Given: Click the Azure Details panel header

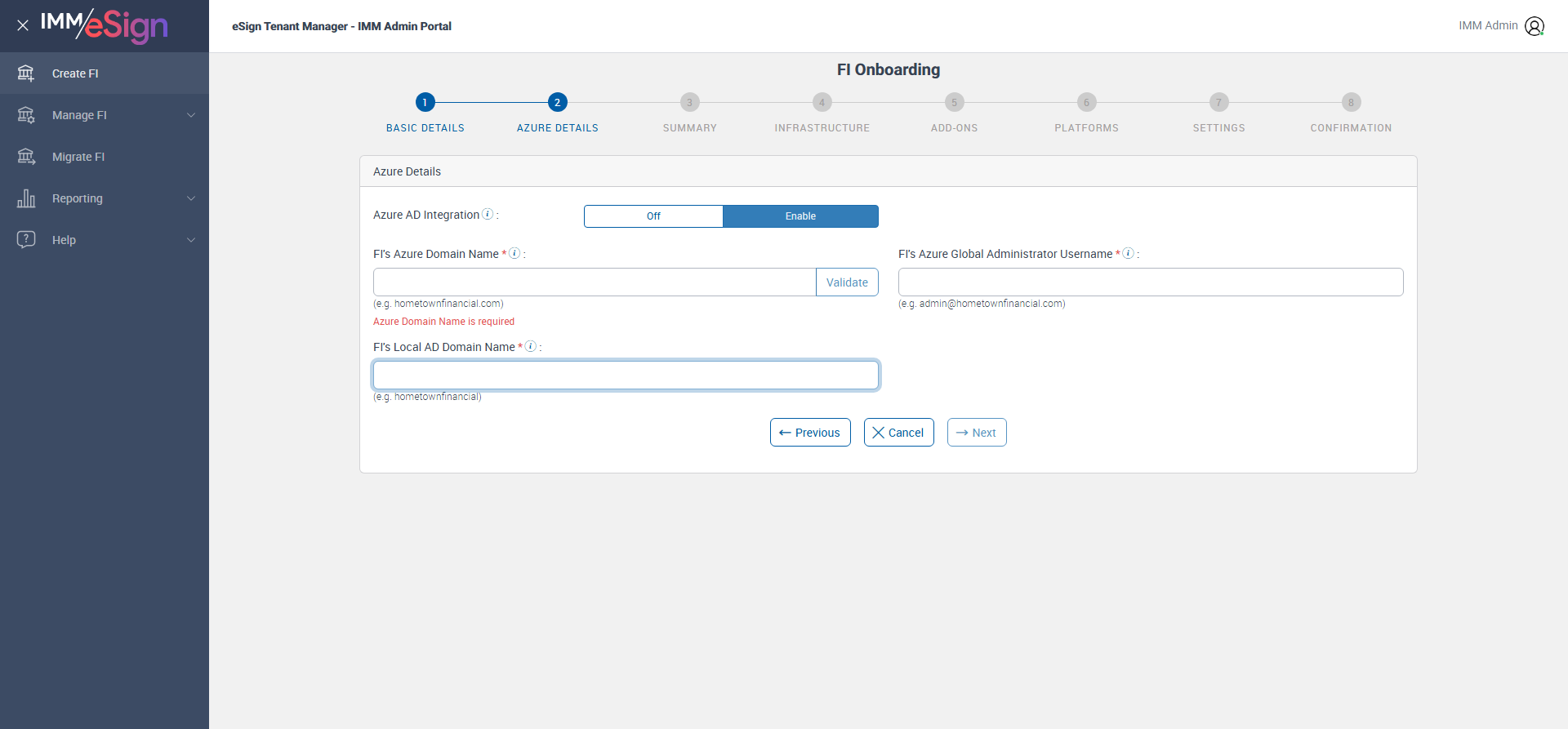Looking at the screenshot, I should click(x=889, y=171).
